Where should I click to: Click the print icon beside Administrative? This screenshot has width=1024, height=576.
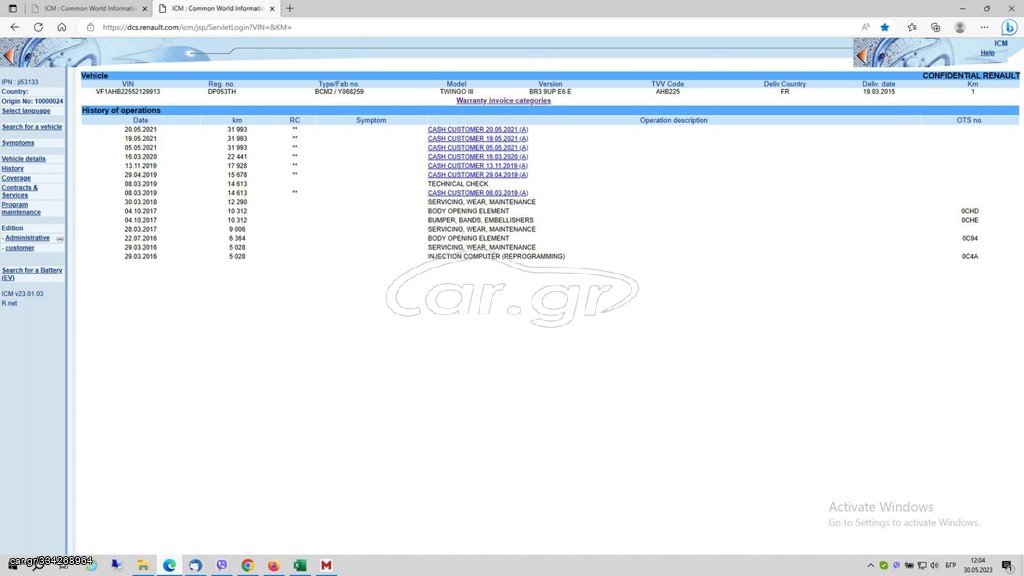coord(60,239)
